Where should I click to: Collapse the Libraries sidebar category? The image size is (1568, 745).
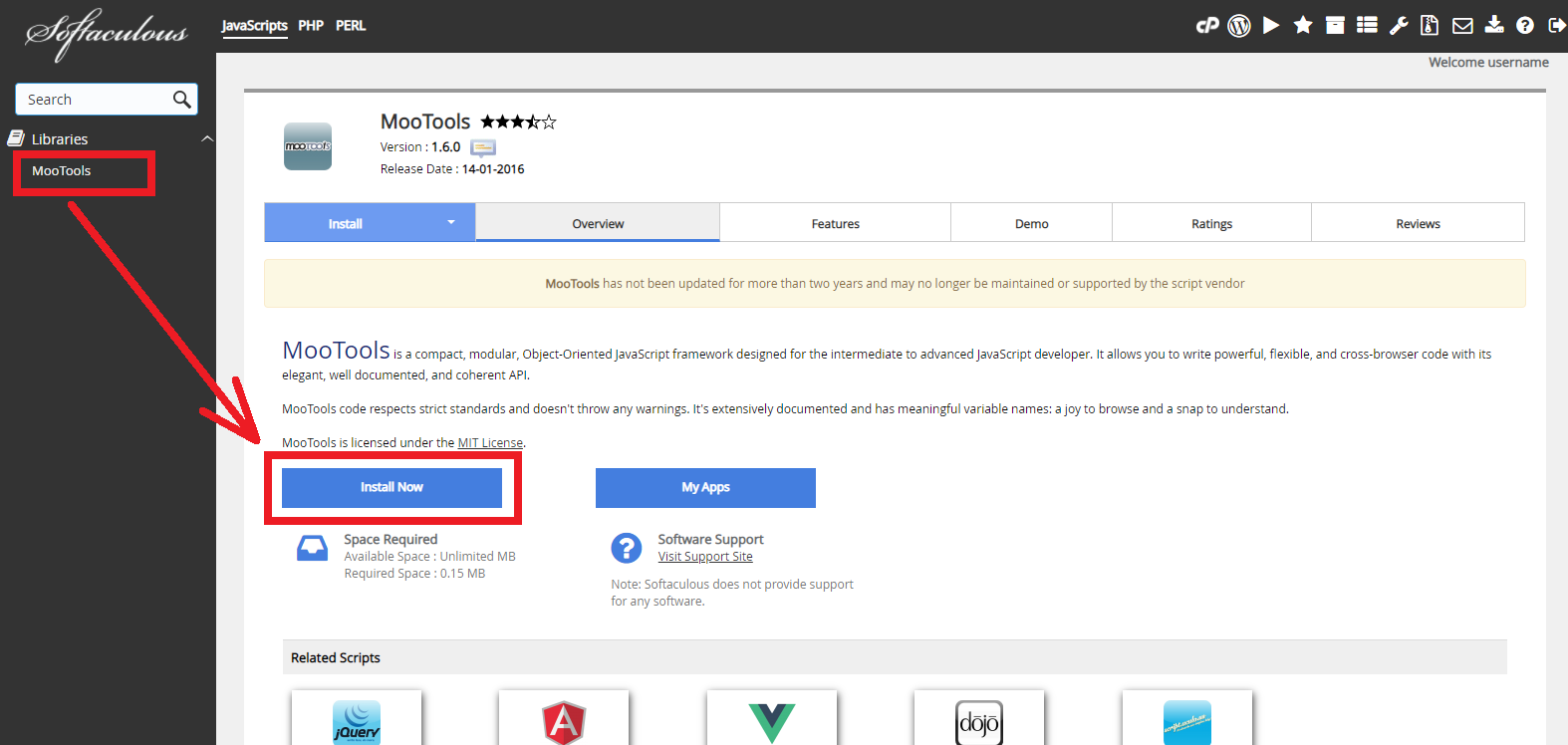pyautogui.click(x=207, y=139)
